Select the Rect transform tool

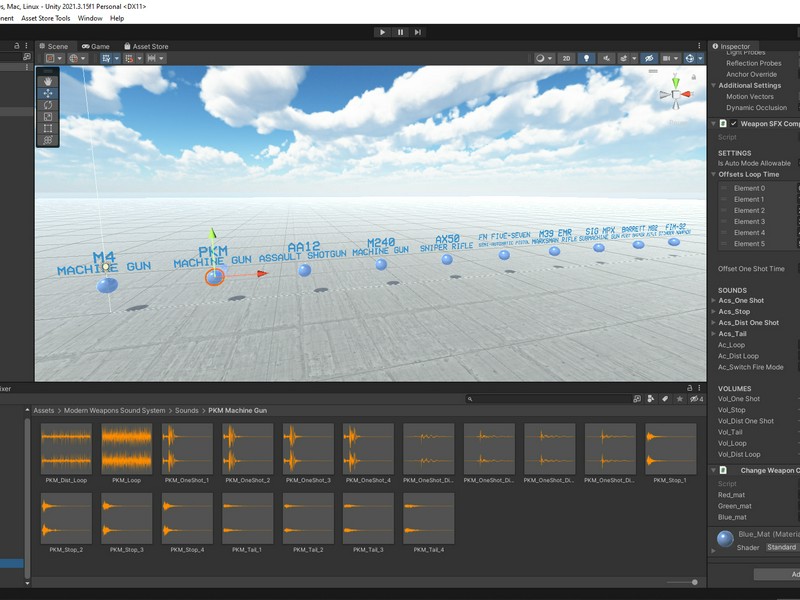(x=48, y=129)
